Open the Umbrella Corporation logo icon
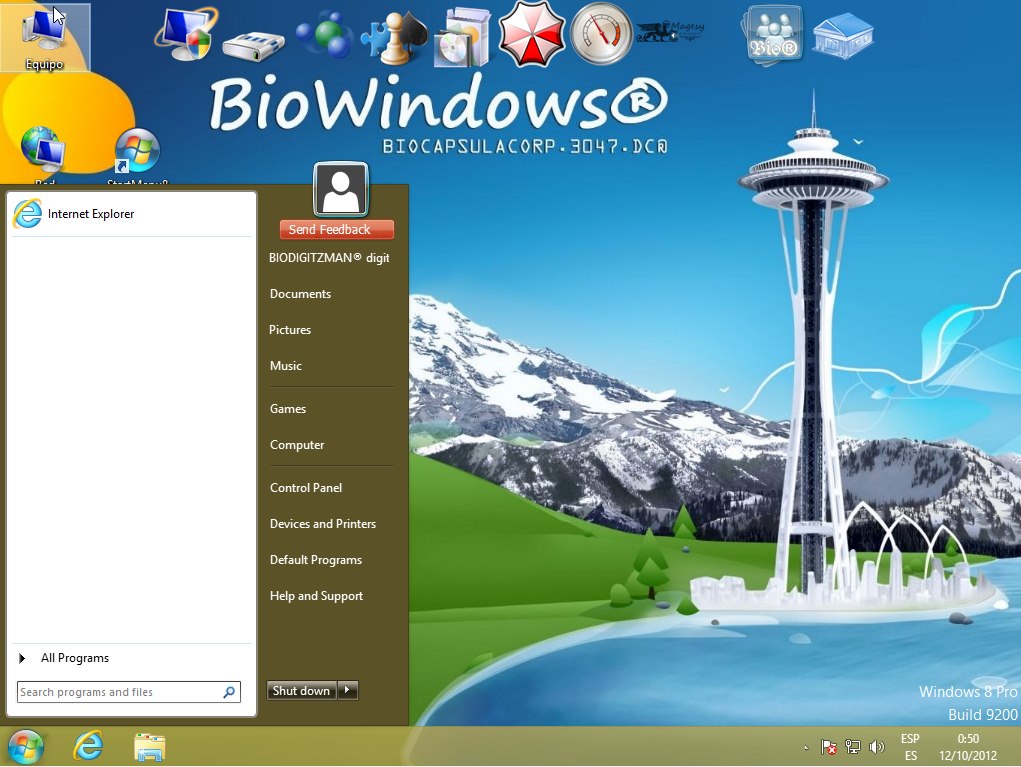 point(532,33)
